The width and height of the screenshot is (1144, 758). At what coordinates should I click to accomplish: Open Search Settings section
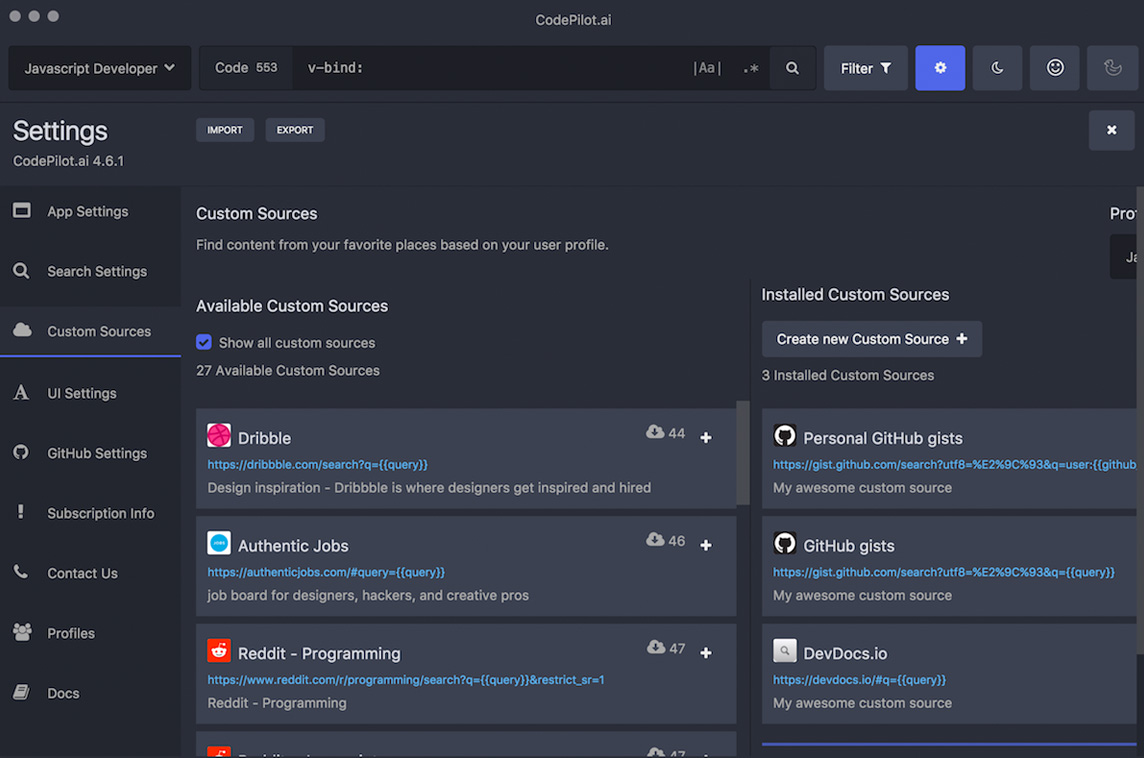(90, 271)
